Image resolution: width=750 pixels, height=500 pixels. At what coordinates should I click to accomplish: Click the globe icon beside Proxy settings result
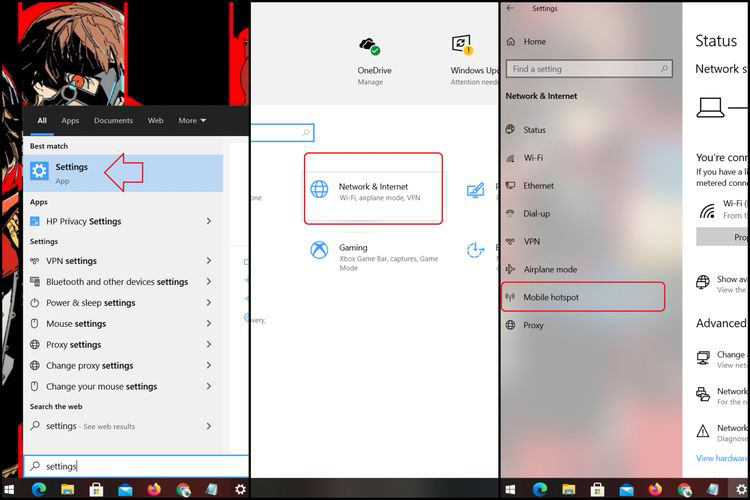(34, 344)
